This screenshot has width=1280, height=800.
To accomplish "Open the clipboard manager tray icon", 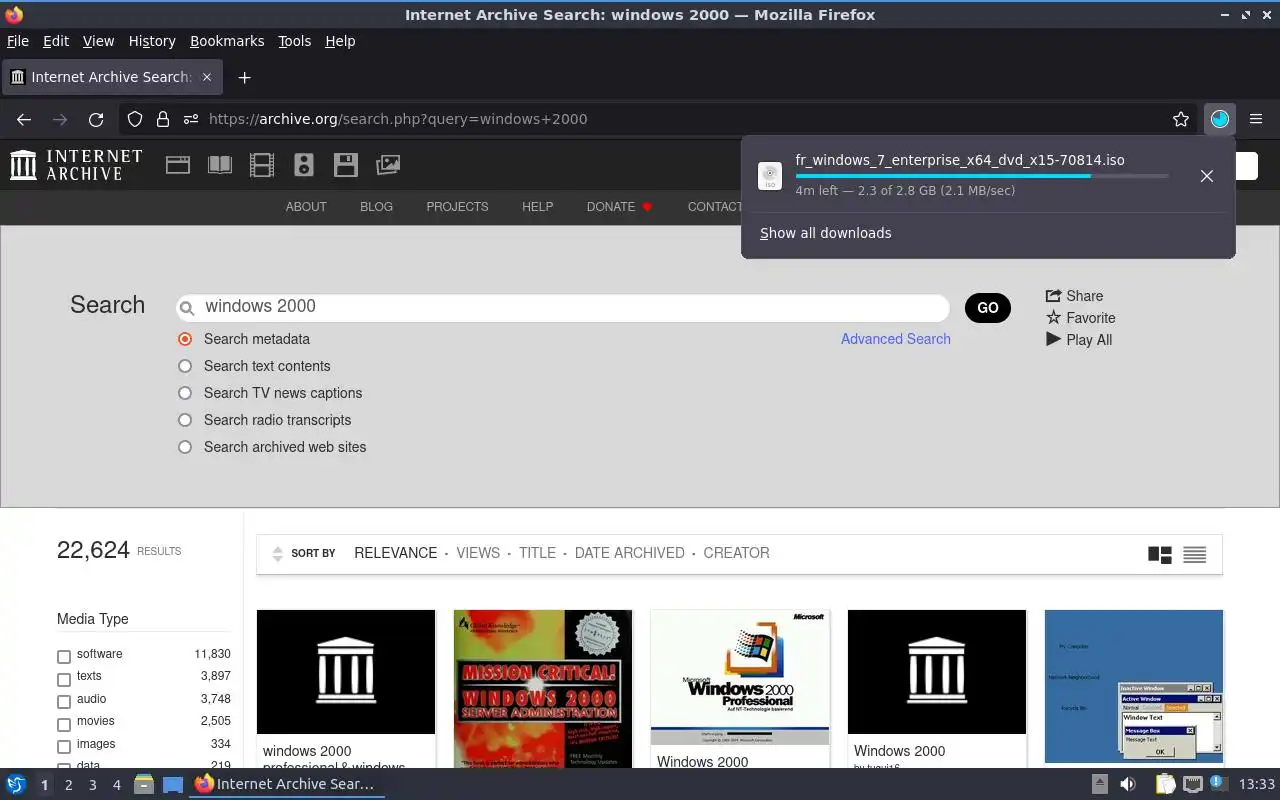I will coord(1164,785).
